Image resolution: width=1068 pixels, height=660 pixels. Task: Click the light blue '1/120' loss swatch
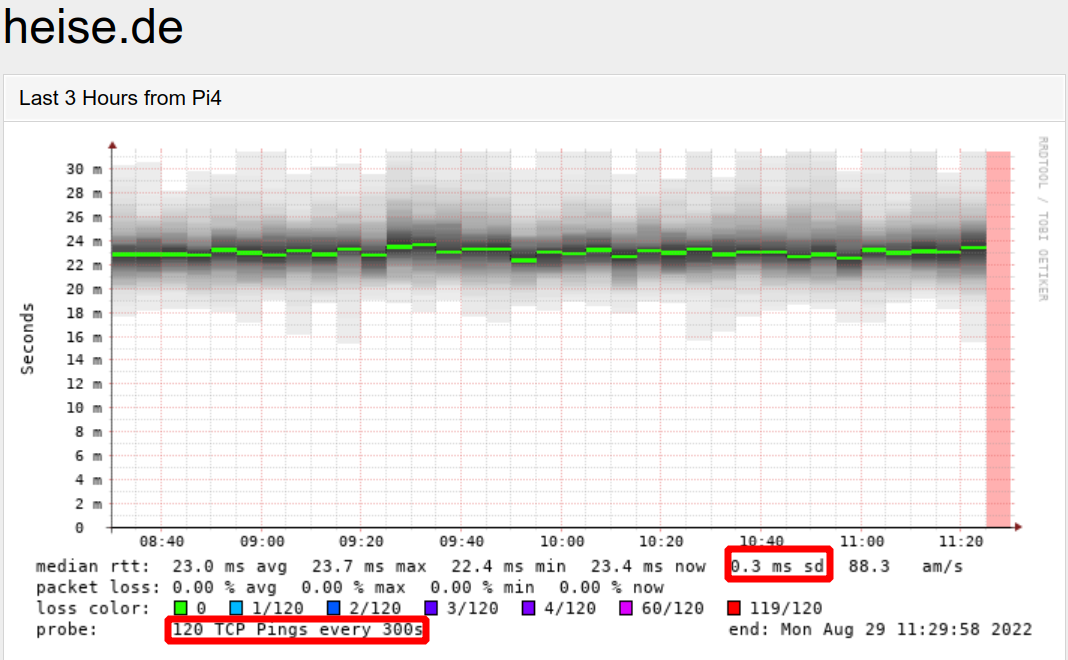click(x=236, y=608)
